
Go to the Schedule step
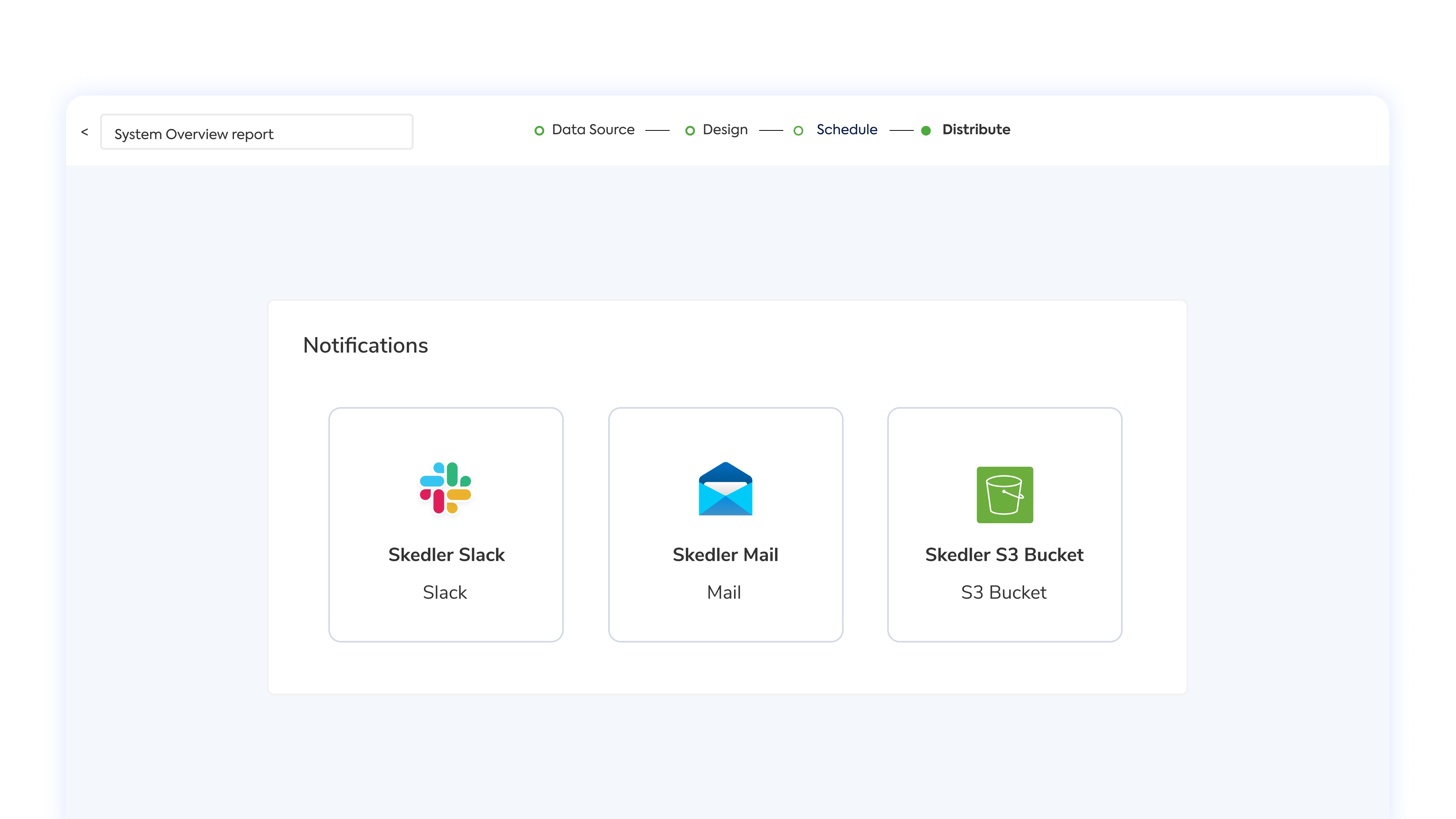click(847, 129)
